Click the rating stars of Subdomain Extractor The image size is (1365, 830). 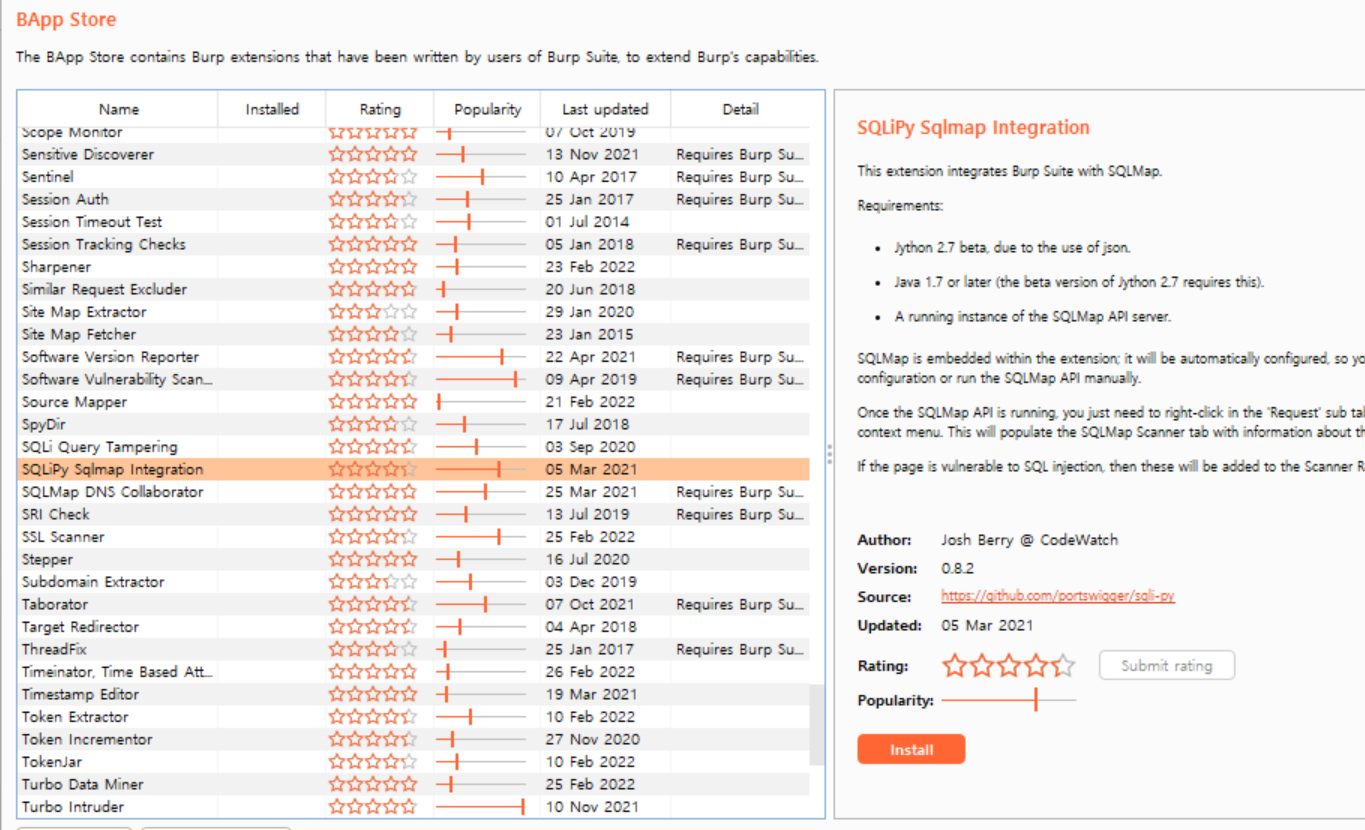point(373,581)
